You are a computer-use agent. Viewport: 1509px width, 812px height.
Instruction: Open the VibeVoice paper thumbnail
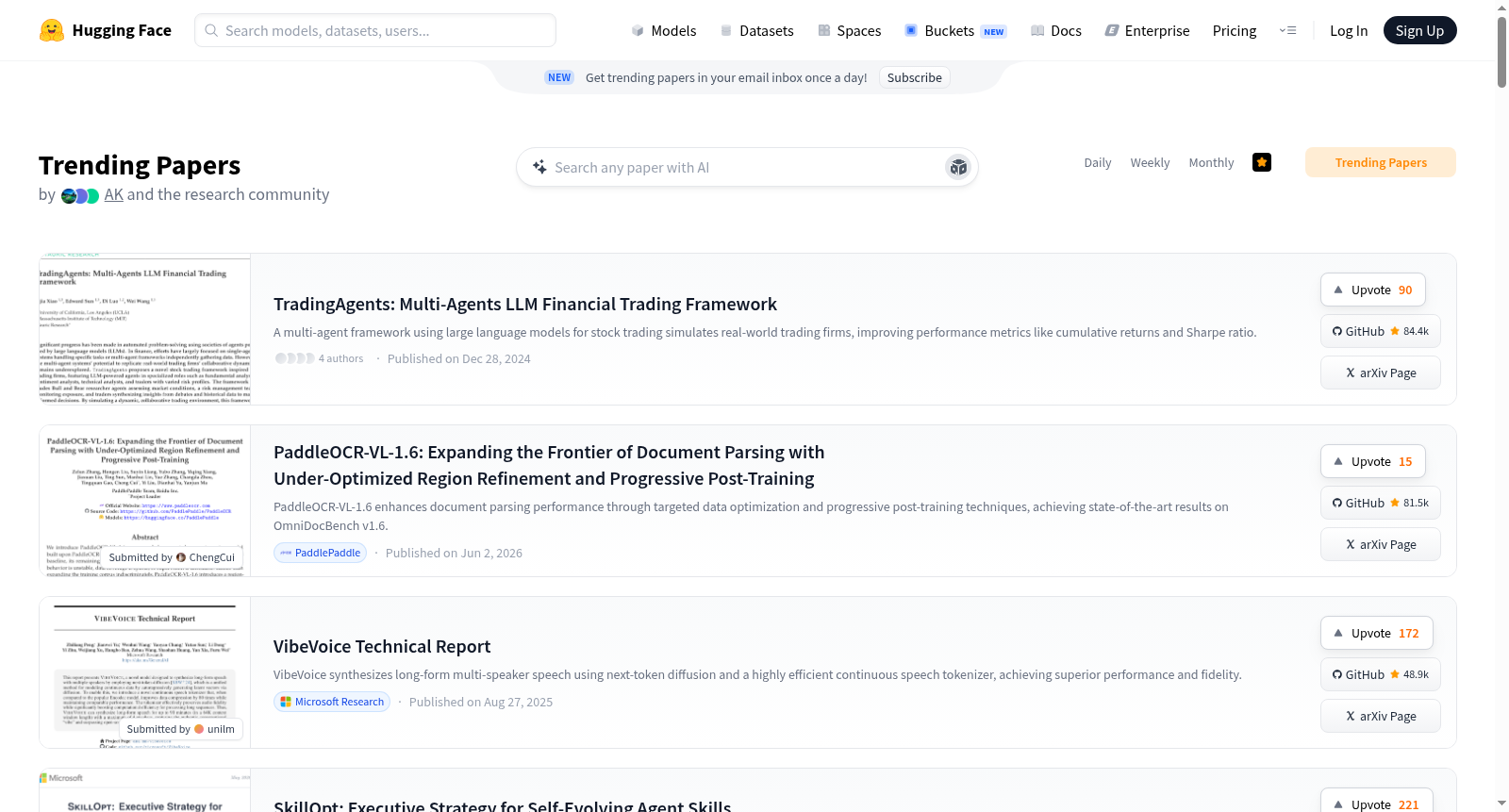coord(145,672)
